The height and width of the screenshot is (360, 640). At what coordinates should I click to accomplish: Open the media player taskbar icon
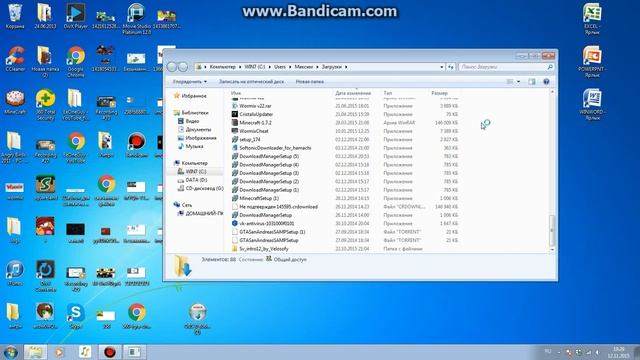coord(60,352)
